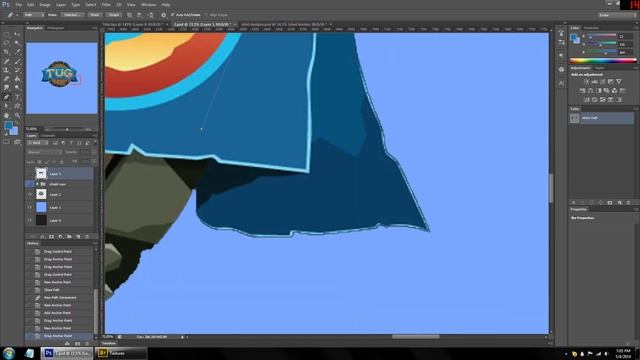Screen dimensions: 640x360
Task: Select the Lasso tool
Action: pos(7,43)
